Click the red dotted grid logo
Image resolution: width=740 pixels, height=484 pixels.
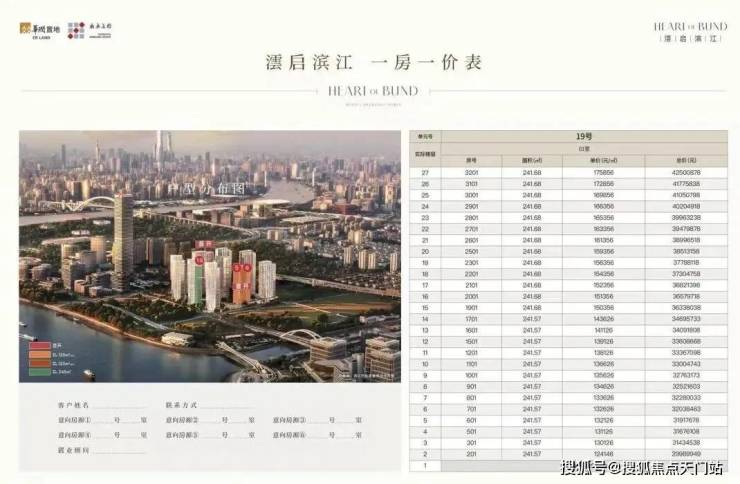(76, 31)
